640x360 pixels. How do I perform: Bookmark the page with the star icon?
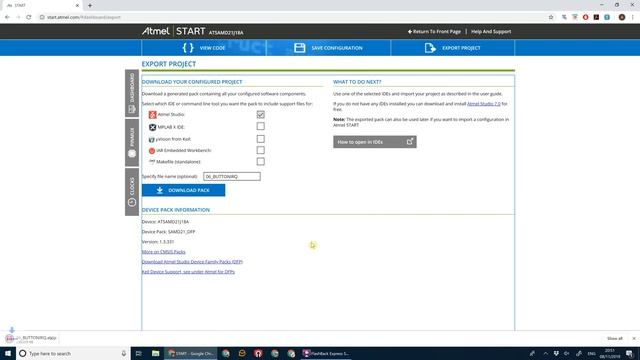pos(551,17)
